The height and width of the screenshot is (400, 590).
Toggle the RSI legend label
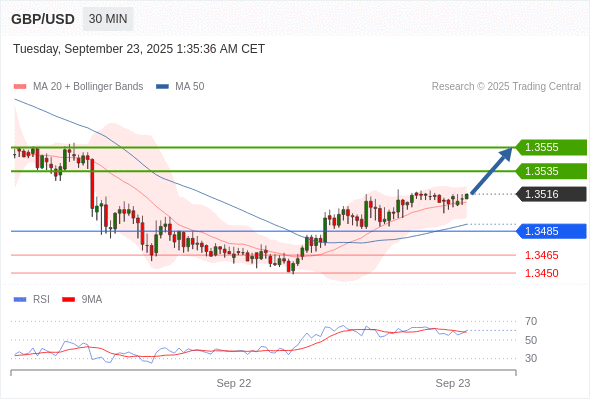click(41, 300)
